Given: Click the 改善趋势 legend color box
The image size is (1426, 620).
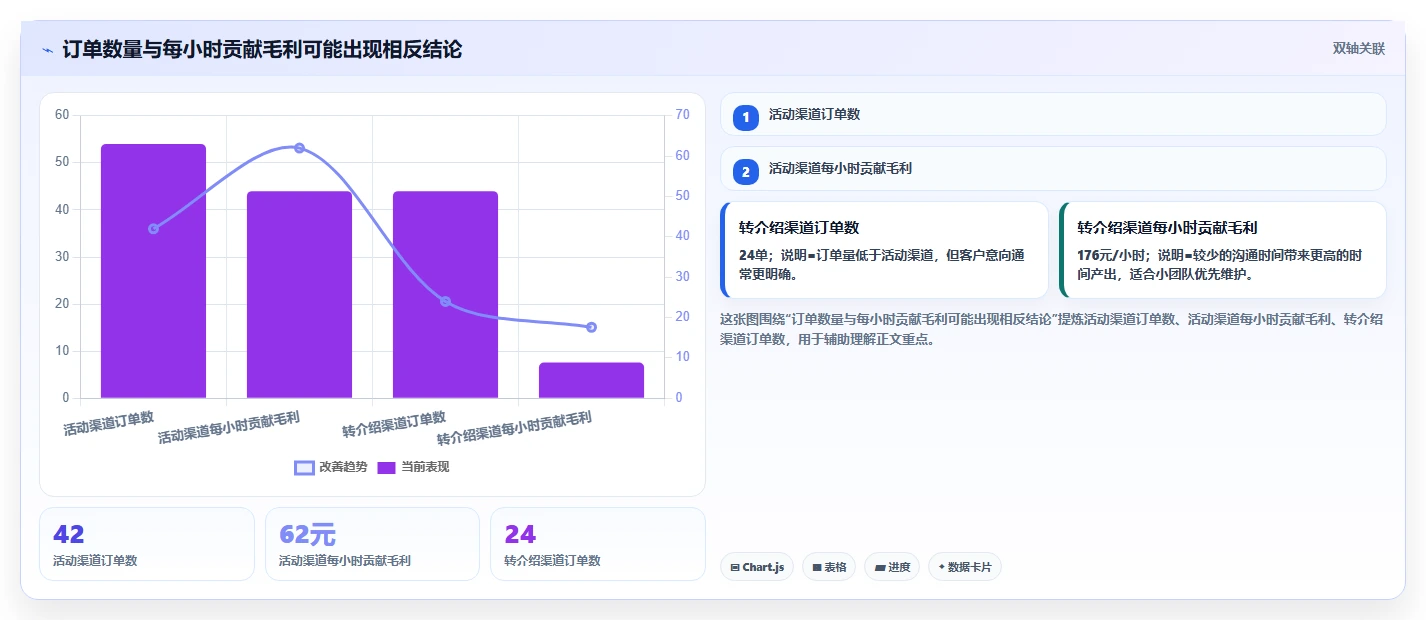Looking at the screenshot, I should 304,467.
